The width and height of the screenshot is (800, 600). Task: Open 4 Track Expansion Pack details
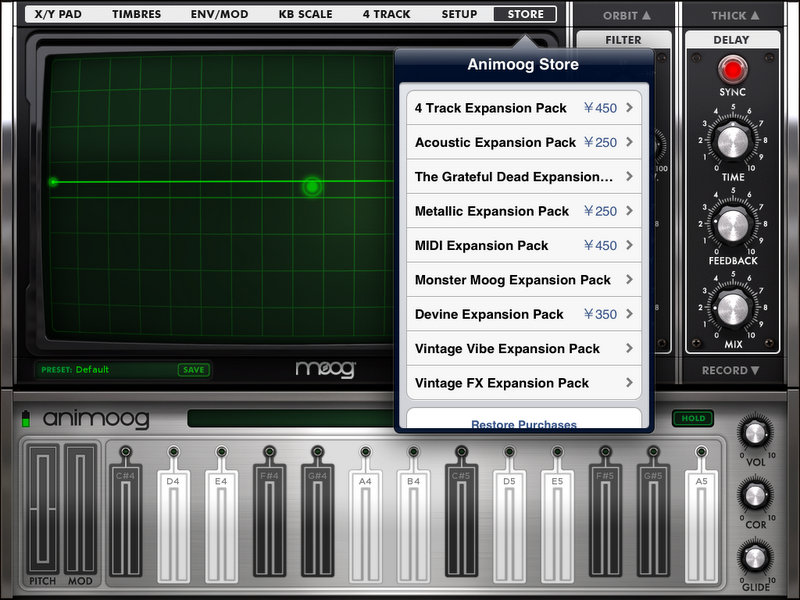coord(524,108)
